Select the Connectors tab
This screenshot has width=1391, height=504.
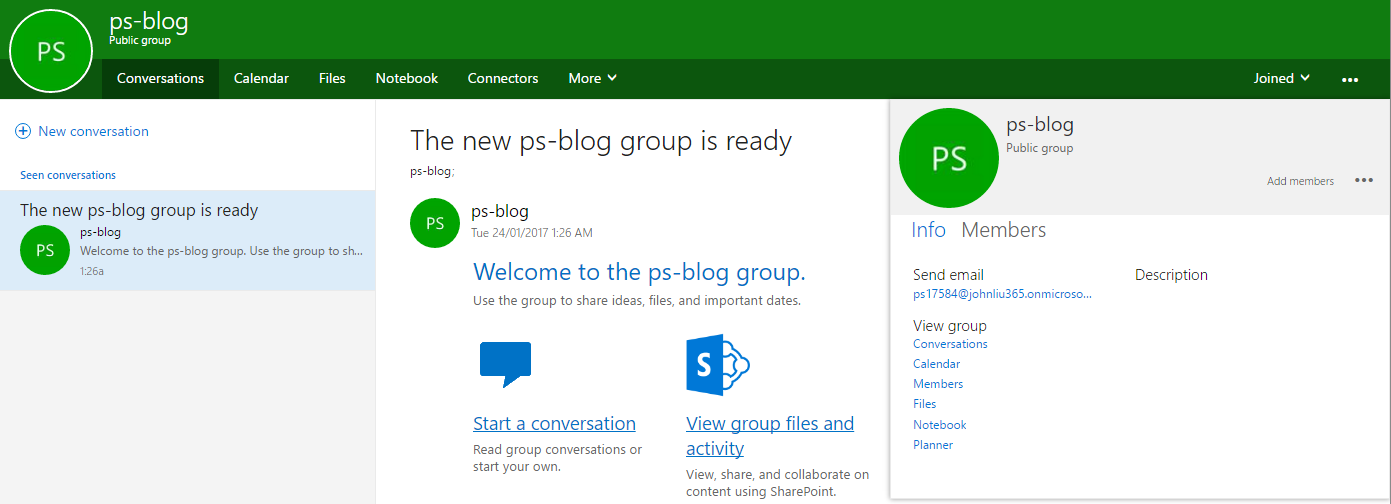(x=503, y=79)
